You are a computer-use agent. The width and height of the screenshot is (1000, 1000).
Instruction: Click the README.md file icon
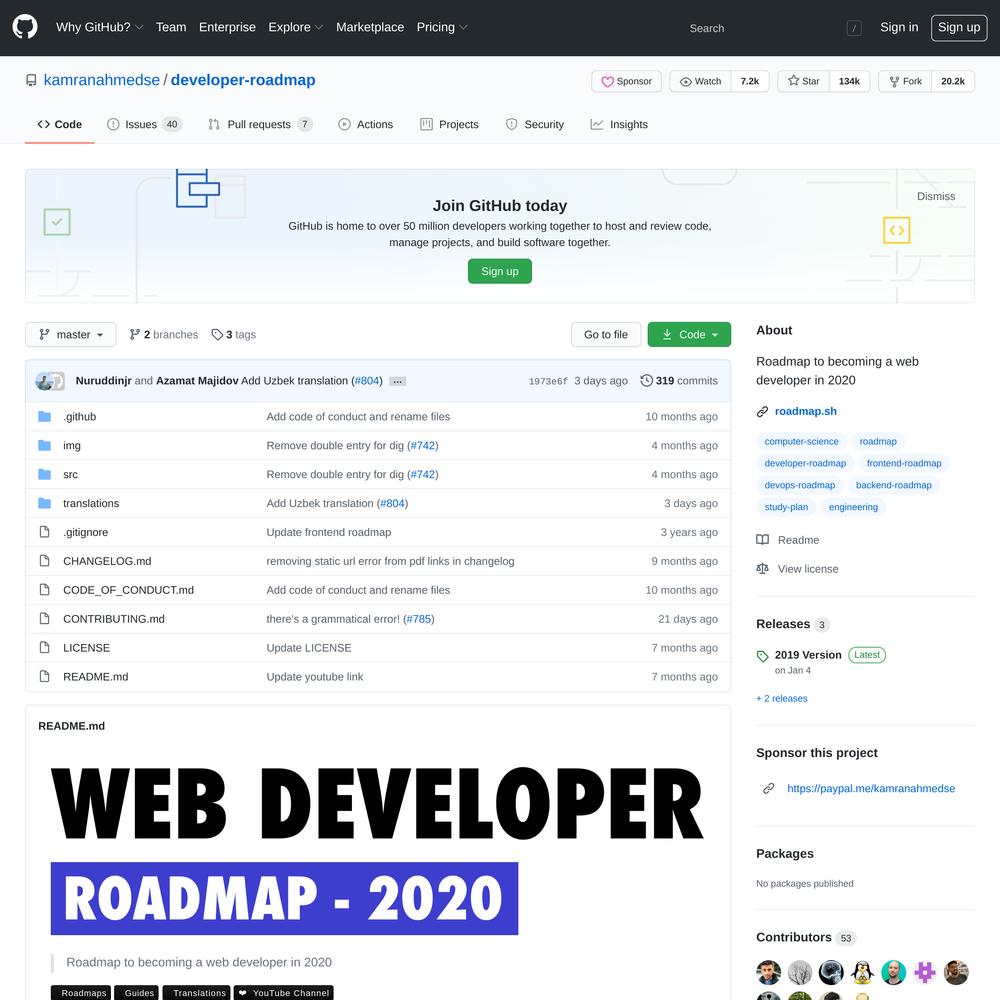click(44, 676)
